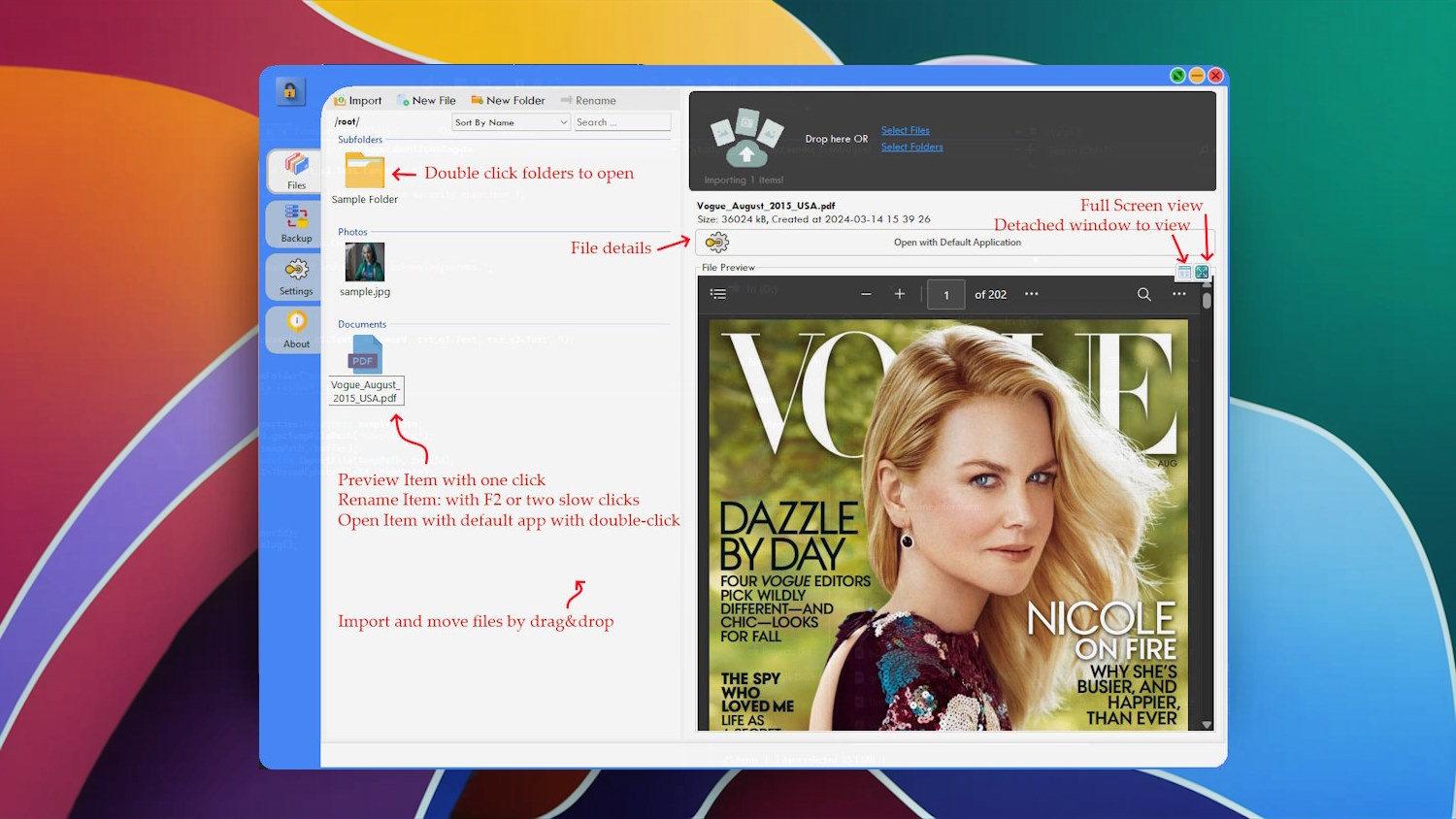Click the Select Files link
1456x819 pixels.
click(x=906, y=130)
